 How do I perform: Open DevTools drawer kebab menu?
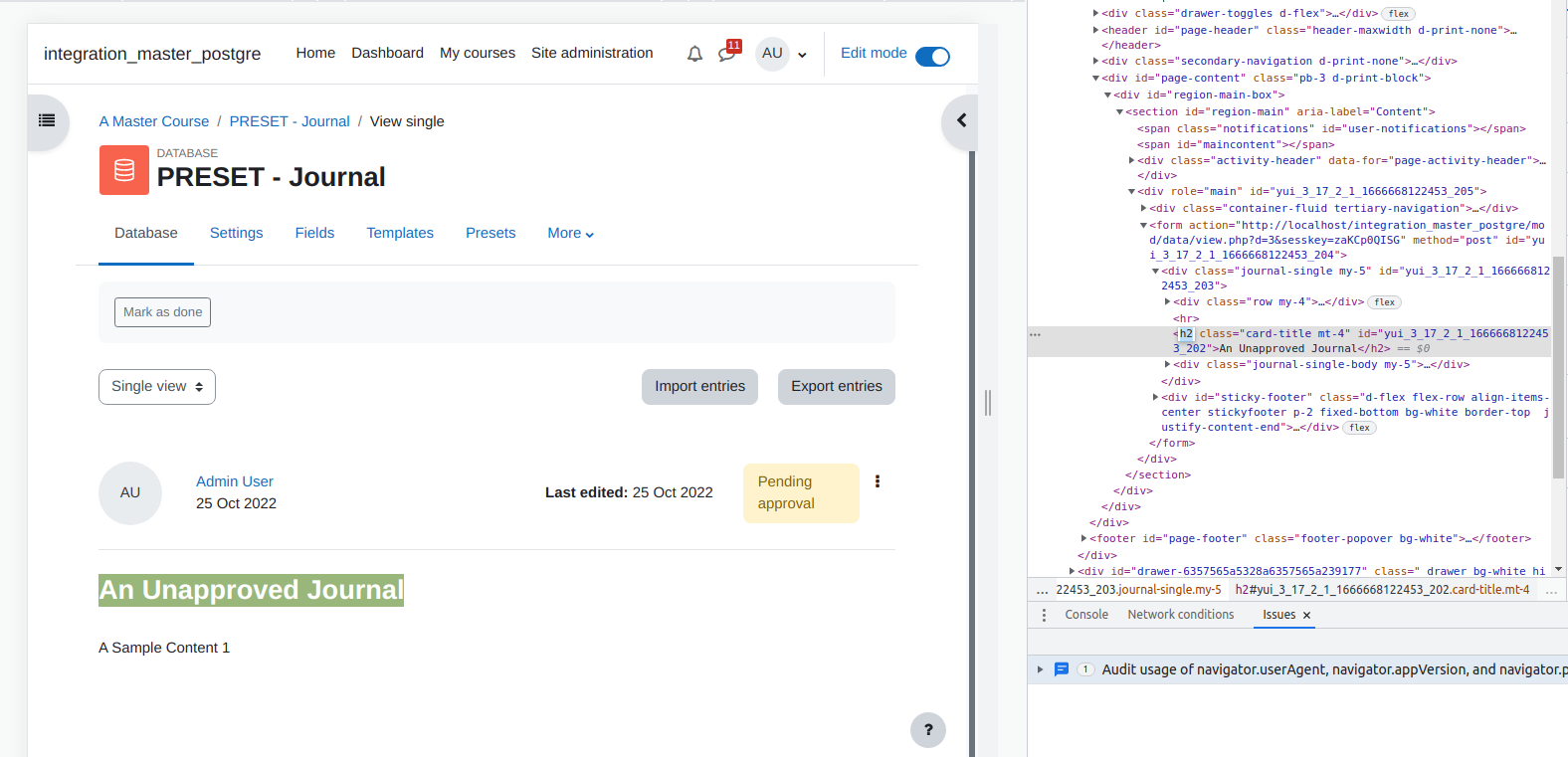click(1044, 616)
